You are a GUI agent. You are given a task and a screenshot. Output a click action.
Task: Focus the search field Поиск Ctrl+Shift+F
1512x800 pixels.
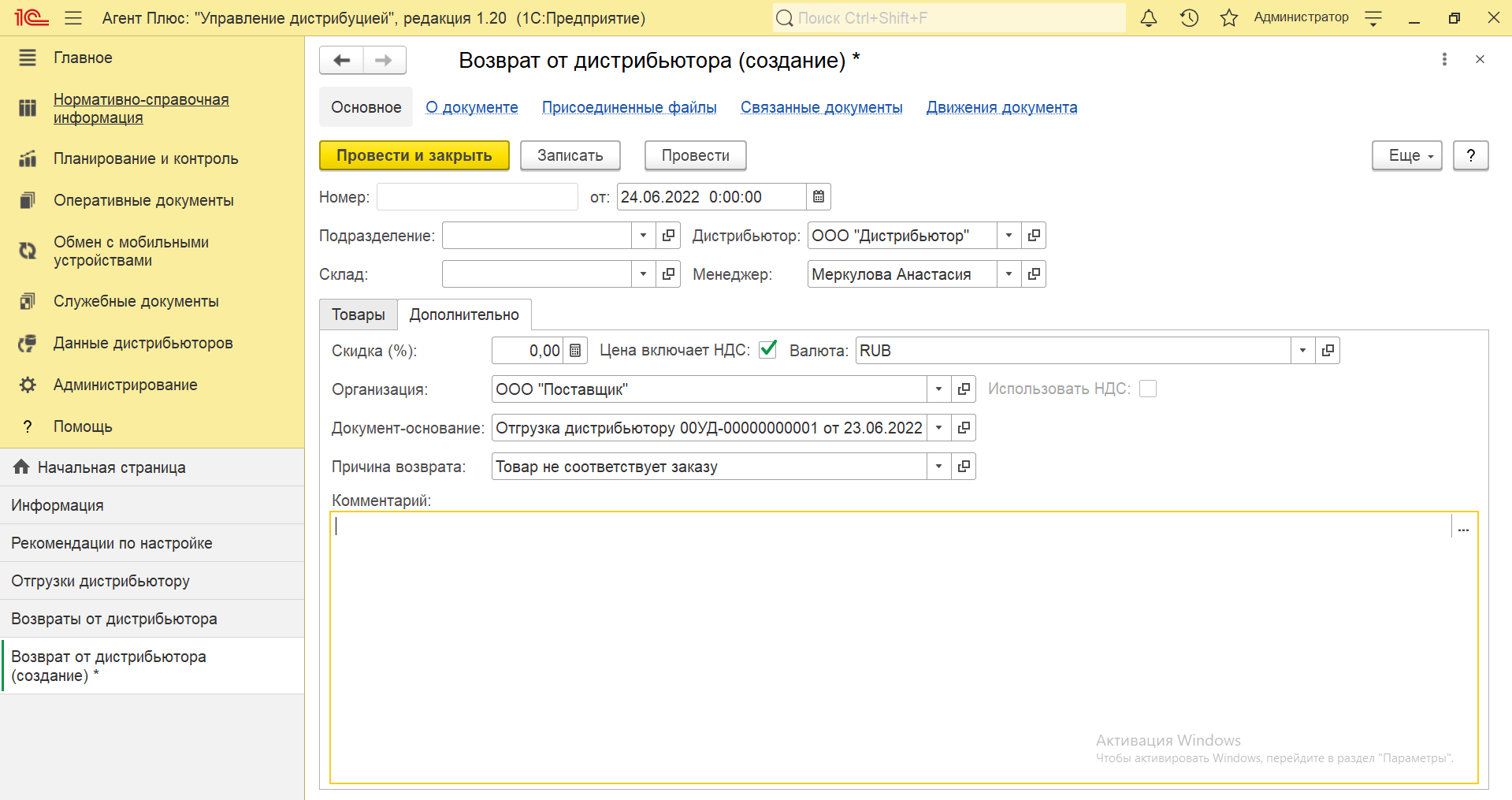[949, 17]
